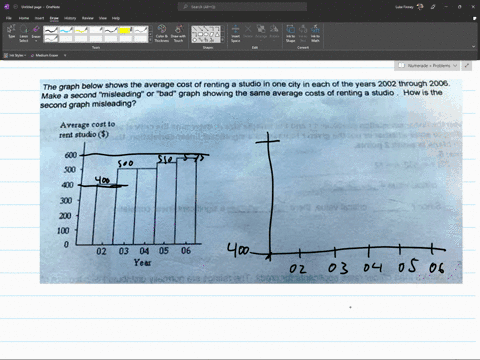This screenshot has width=480, height=360.
Task: Select Medium Eraser in quick toolbar
Action: click(45, 55)
